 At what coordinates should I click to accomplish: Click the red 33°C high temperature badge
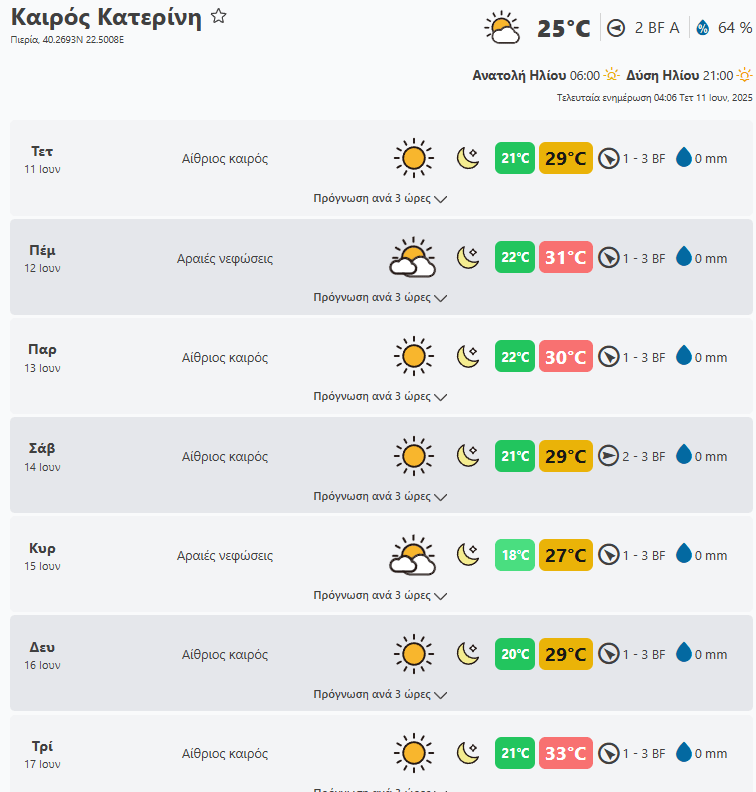(x=566, y=753)
